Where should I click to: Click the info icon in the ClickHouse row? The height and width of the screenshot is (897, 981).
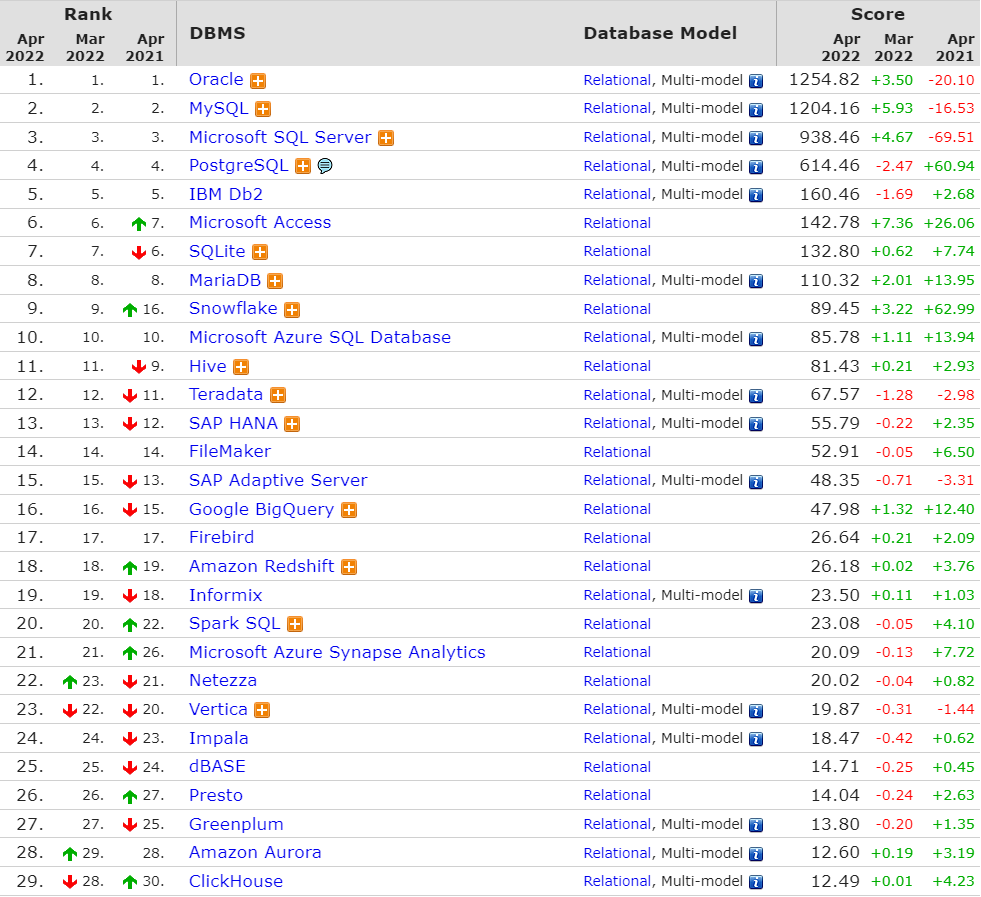(756, 883)
